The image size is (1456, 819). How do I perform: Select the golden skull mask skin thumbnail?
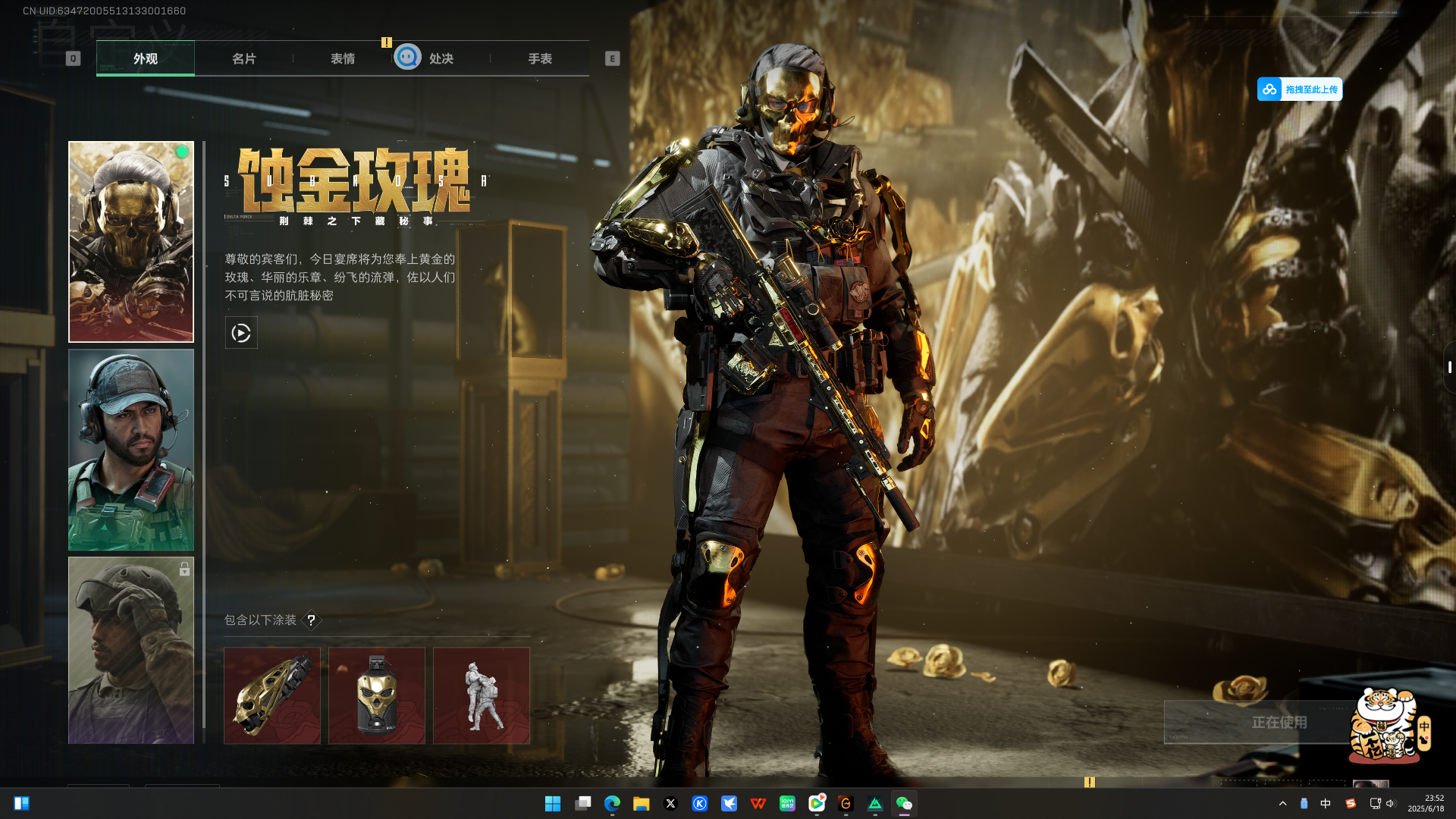[131, 242]
